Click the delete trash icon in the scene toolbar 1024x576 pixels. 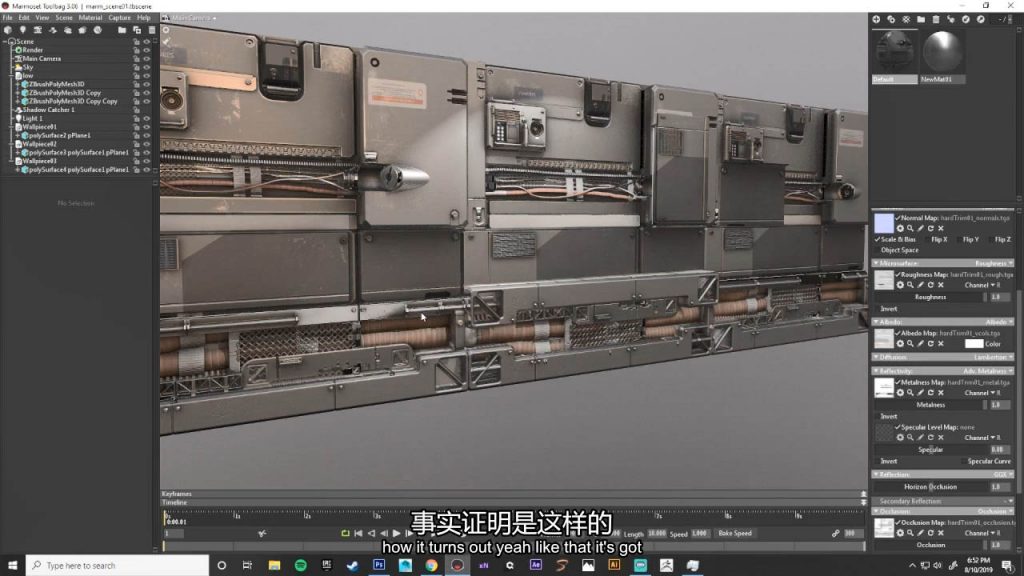(150, 30)
